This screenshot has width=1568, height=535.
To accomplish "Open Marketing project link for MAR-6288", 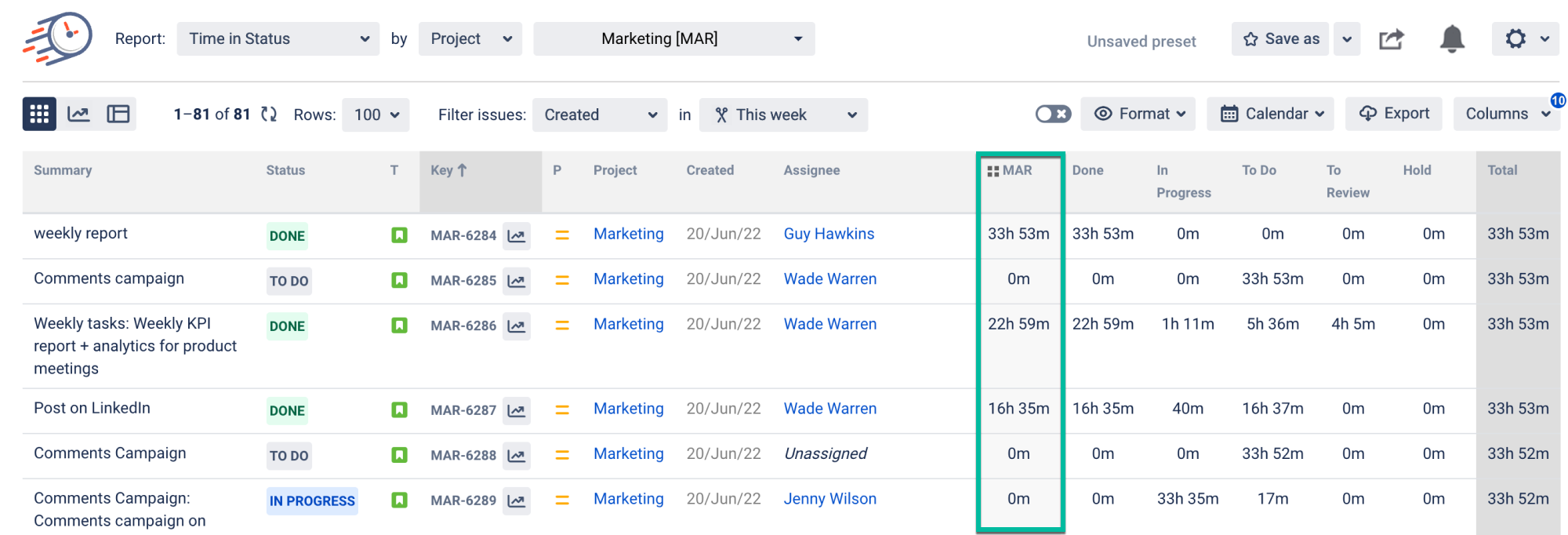I will click(x=629, y=453).
